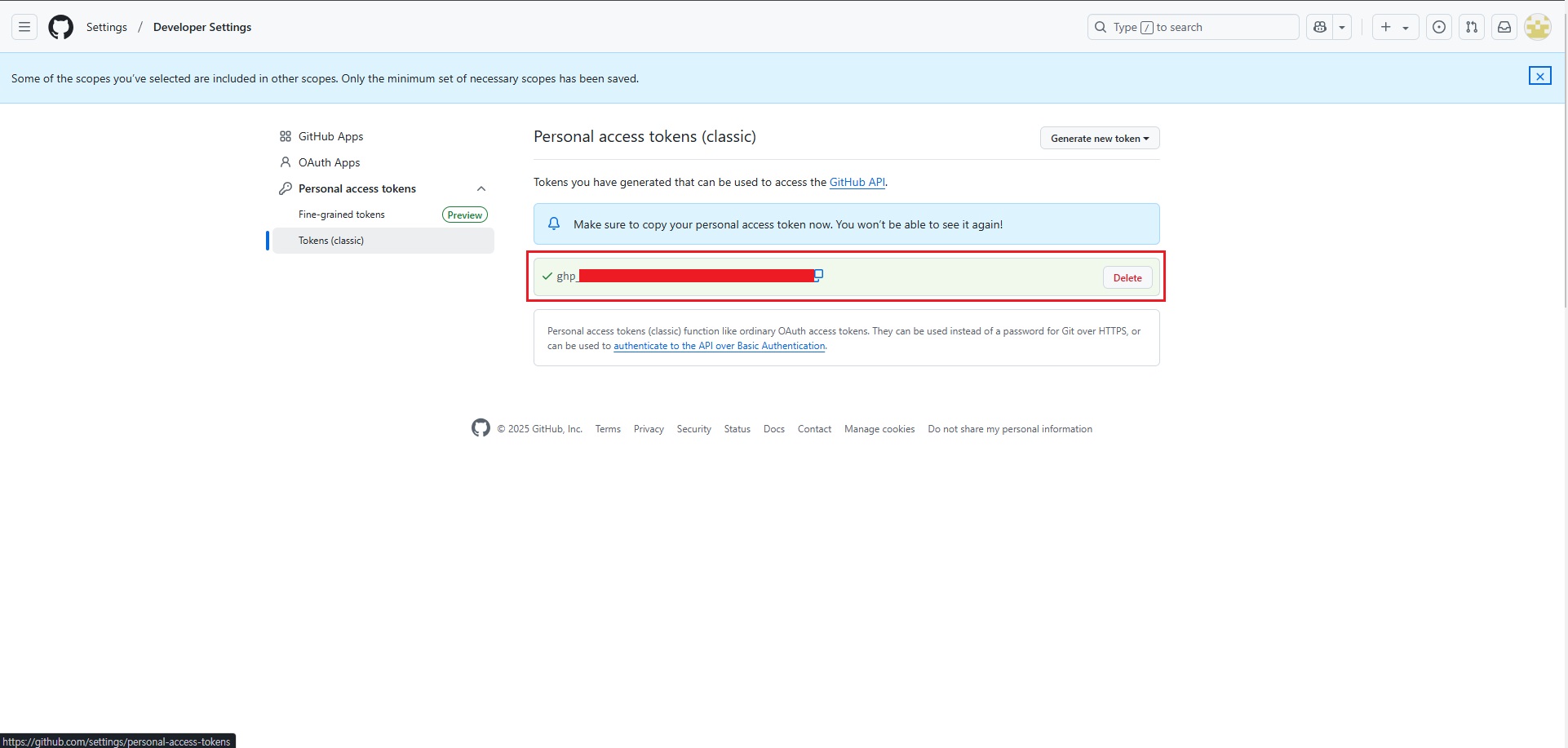Click the Developer Settings breadcrumb
The image size is (1568, 748).
pyautogui.click(x=202, y=27)
